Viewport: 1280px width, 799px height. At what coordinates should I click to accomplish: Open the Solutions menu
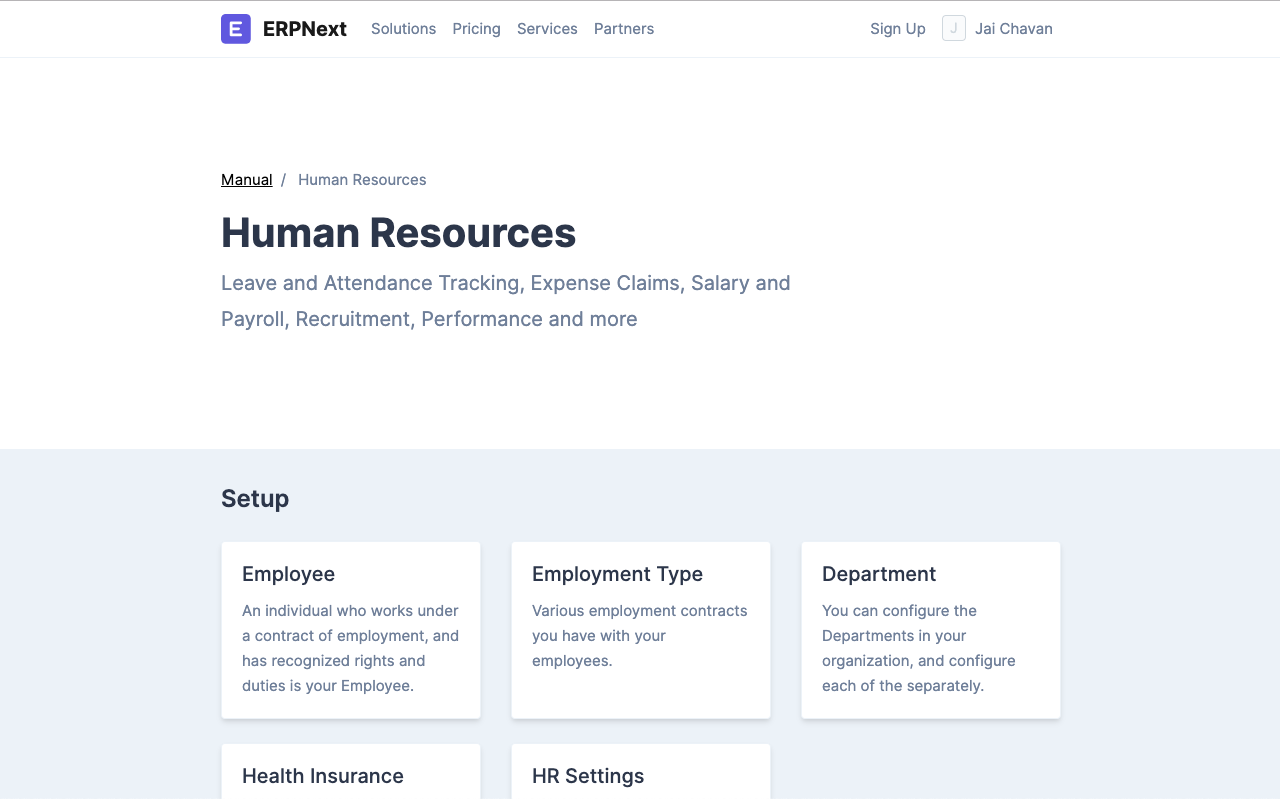tap(403, 29)
